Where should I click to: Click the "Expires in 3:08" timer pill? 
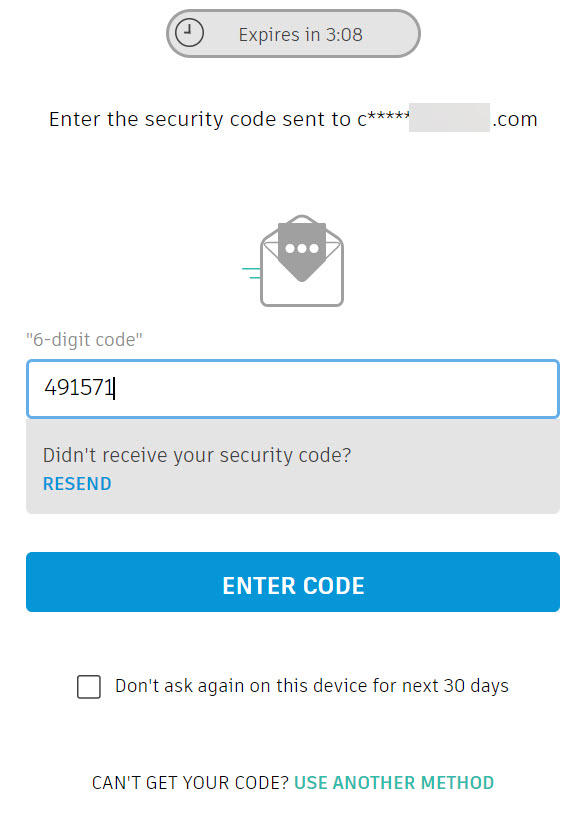[293, 34]
